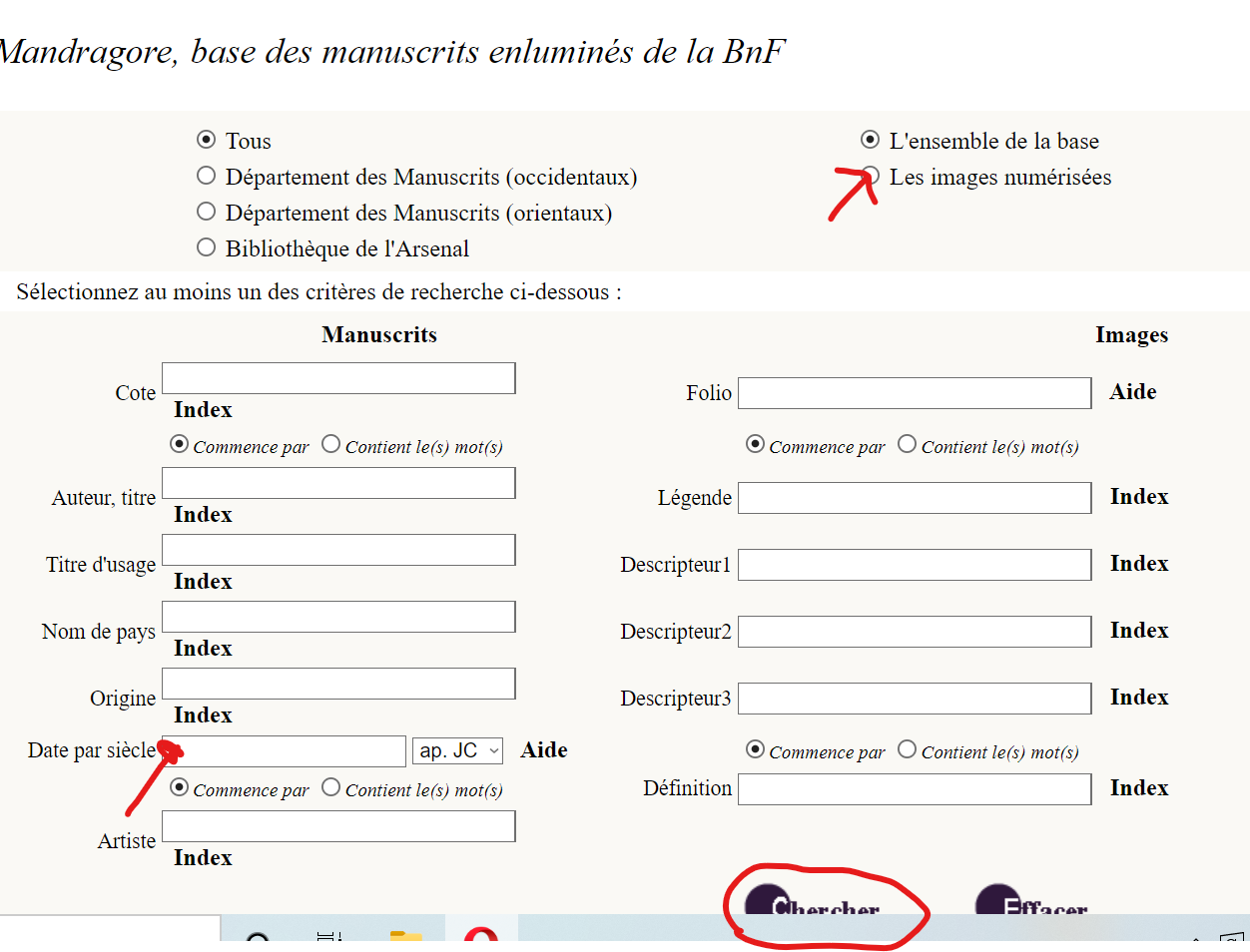Click the Descripteur3 input field
The width and height of the screenshot is (1250, 952).
click(x=915, y=699)
